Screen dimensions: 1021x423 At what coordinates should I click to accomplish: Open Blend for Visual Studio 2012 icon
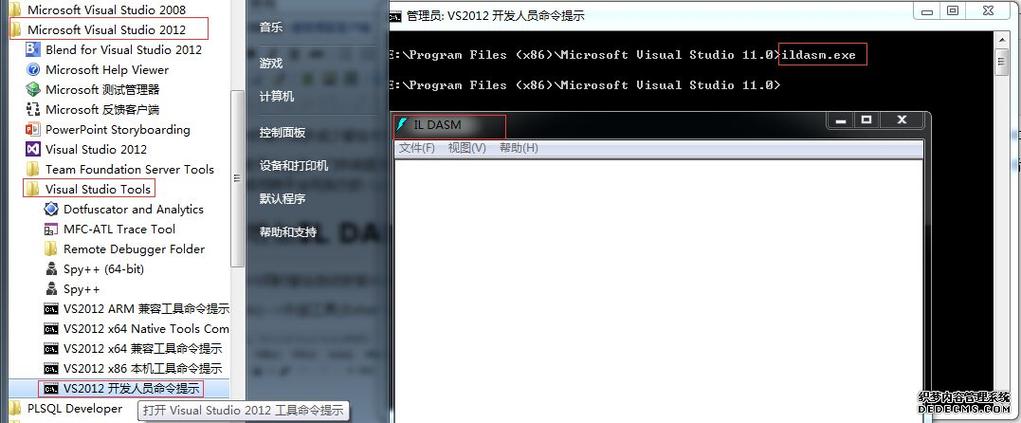[x=33, y=49]
